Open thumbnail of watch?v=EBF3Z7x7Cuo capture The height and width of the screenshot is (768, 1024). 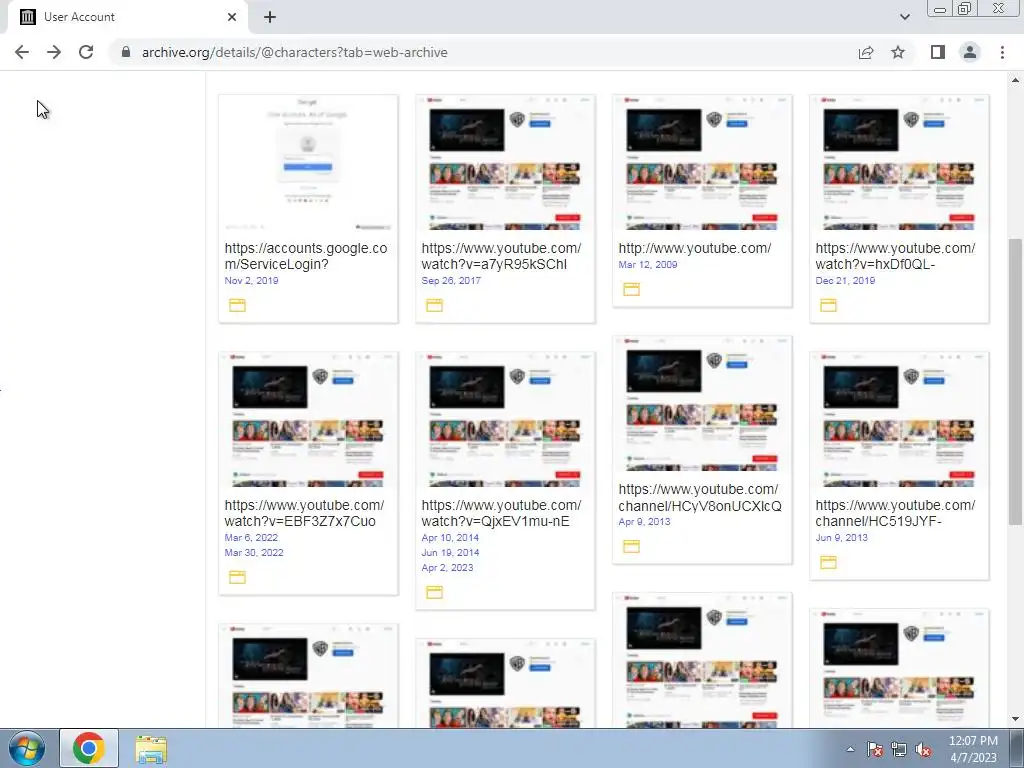coord(308,420)
